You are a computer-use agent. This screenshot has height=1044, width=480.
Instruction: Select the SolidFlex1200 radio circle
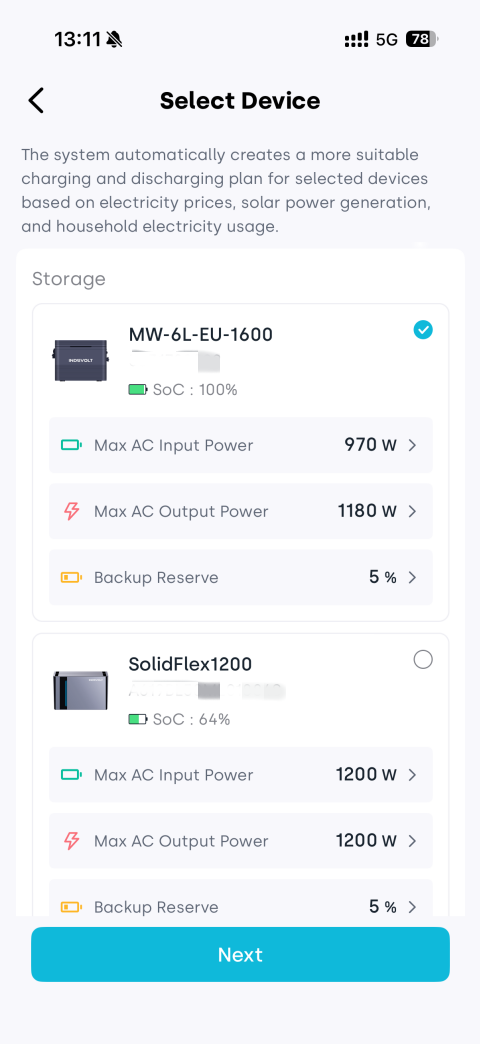[423, 660]
